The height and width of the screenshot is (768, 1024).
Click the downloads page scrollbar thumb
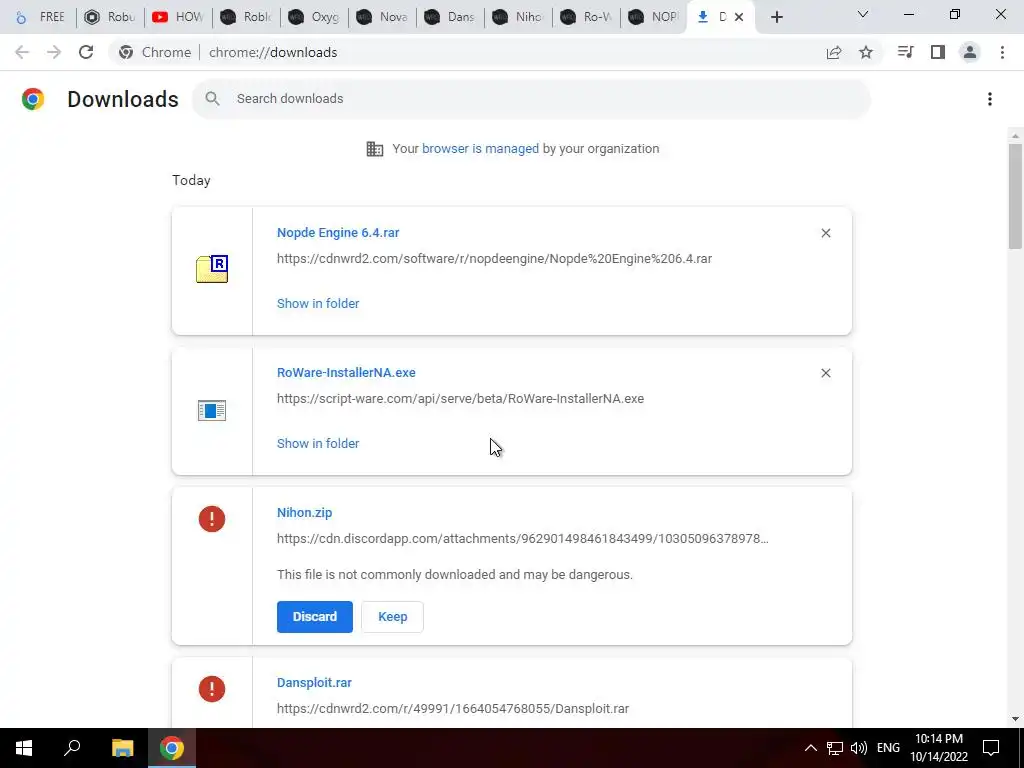tap(1015, 196)
